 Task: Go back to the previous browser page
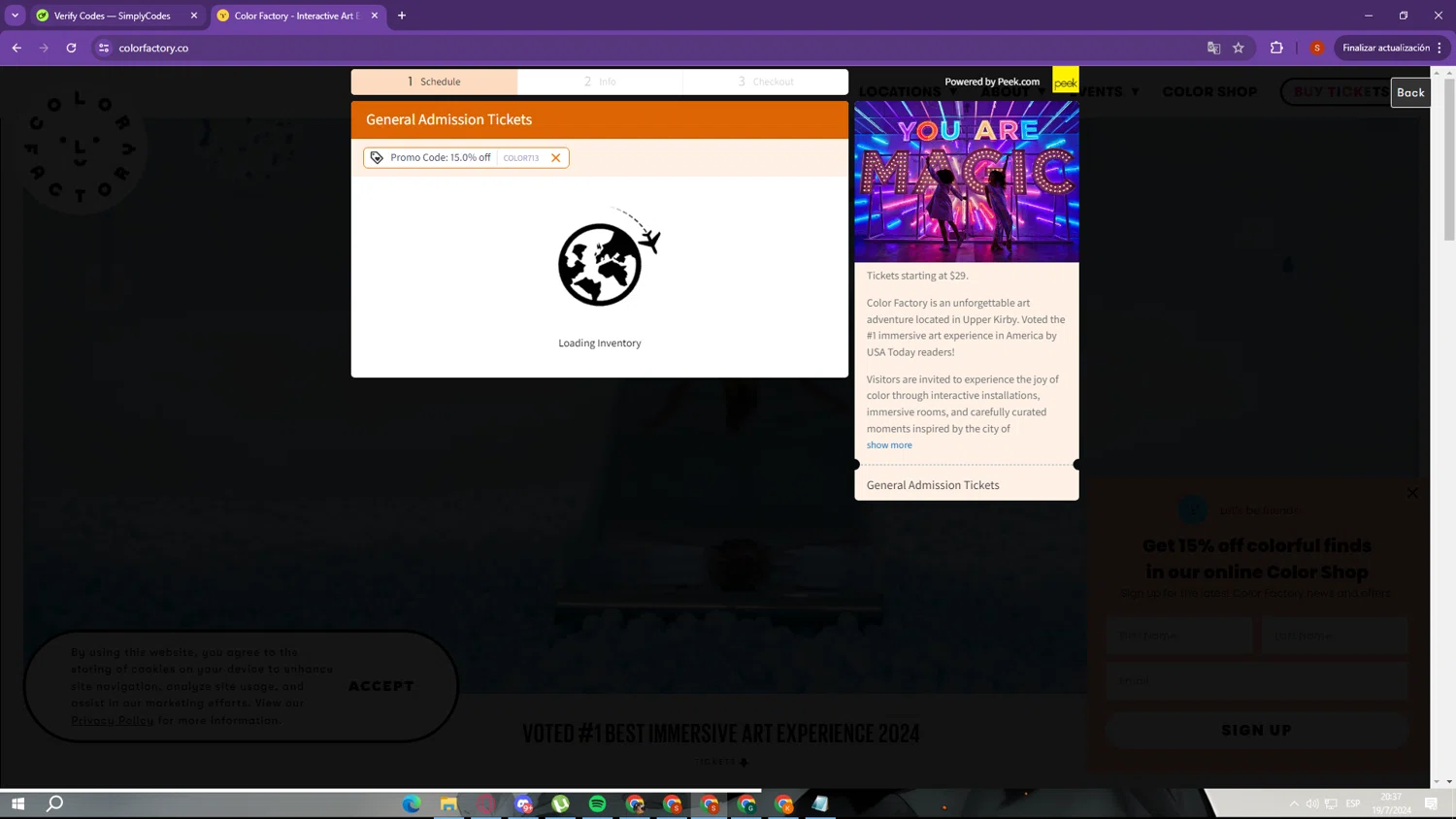(17, 48)
